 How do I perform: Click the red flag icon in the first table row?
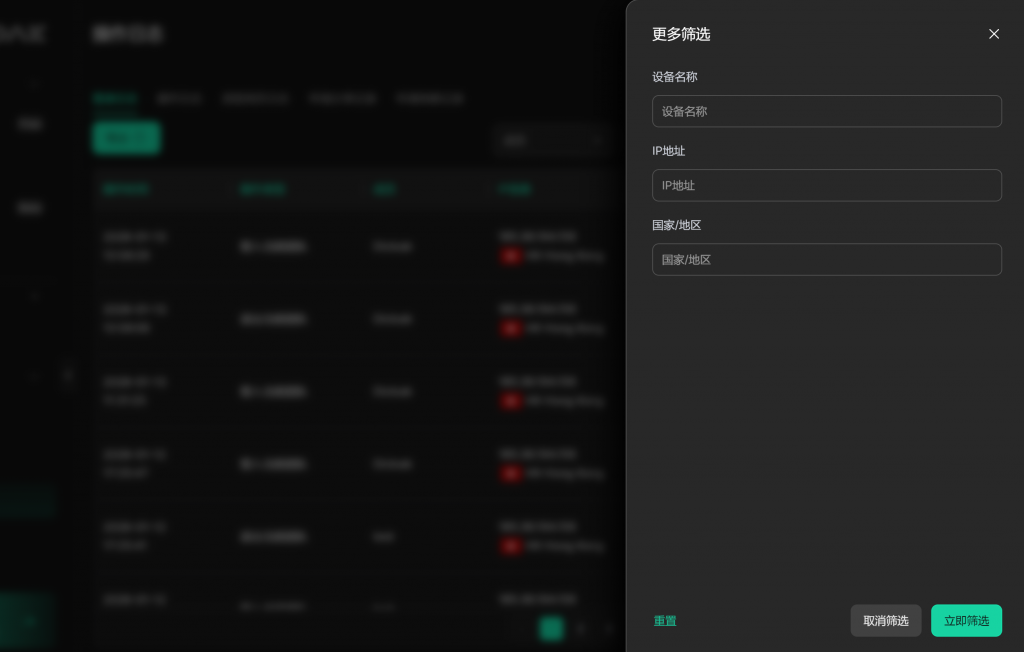511,256
